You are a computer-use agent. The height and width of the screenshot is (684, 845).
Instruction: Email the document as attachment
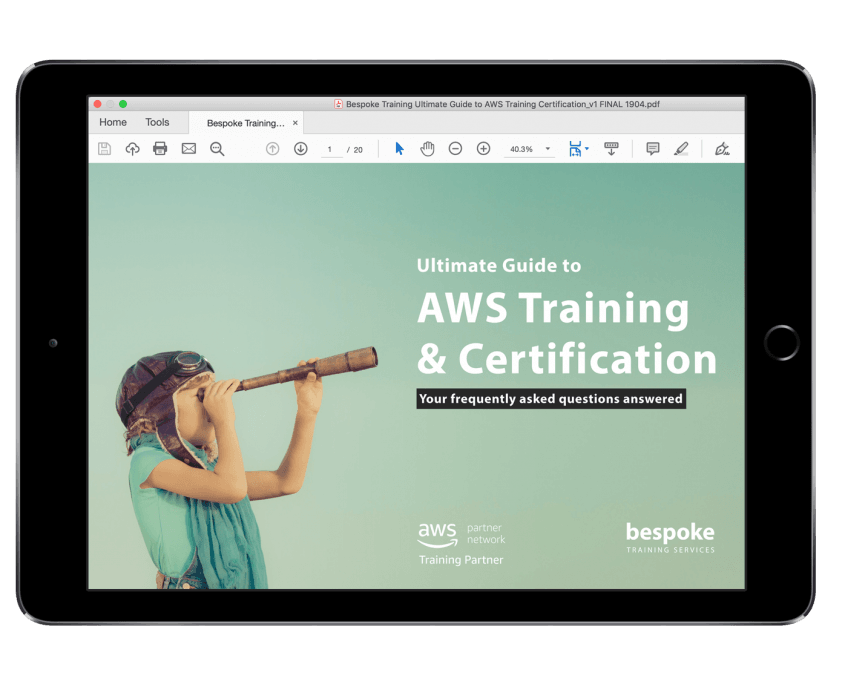(x=188, y=148)
